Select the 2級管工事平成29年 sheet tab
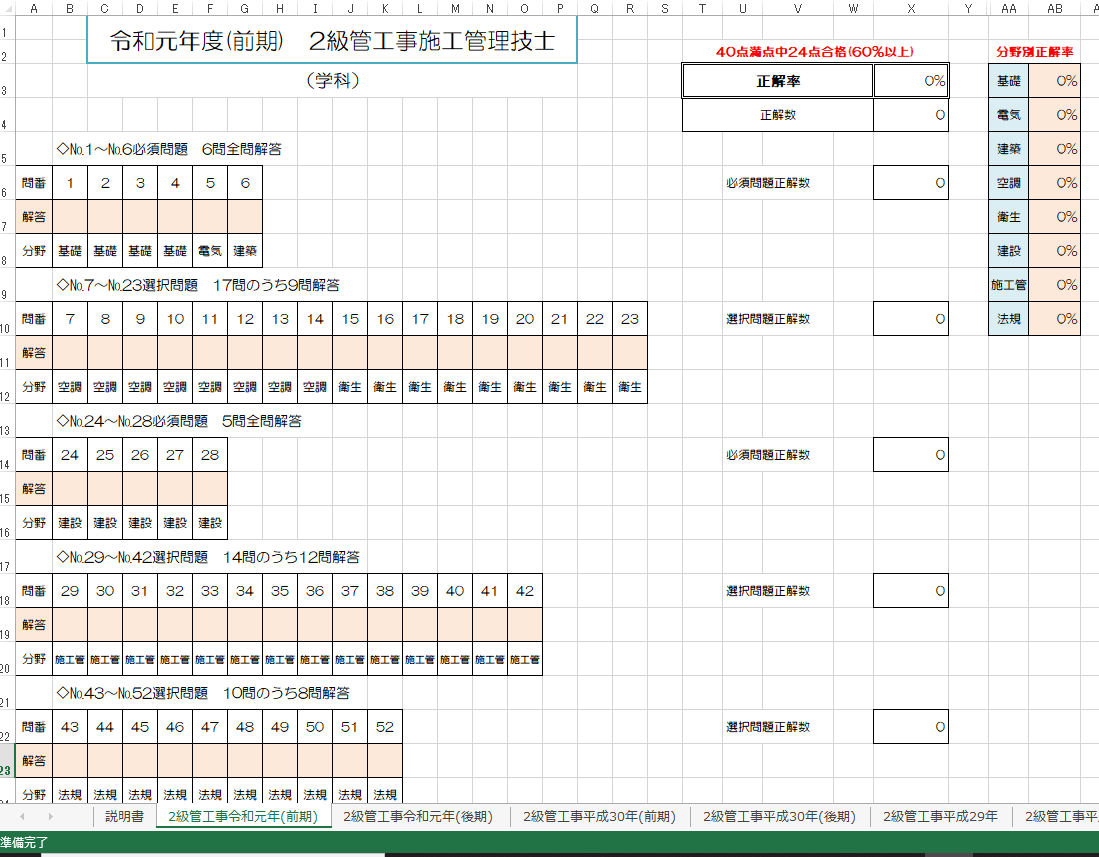Viewport: 1099px width, 857px height. click(x=938, y=816)
